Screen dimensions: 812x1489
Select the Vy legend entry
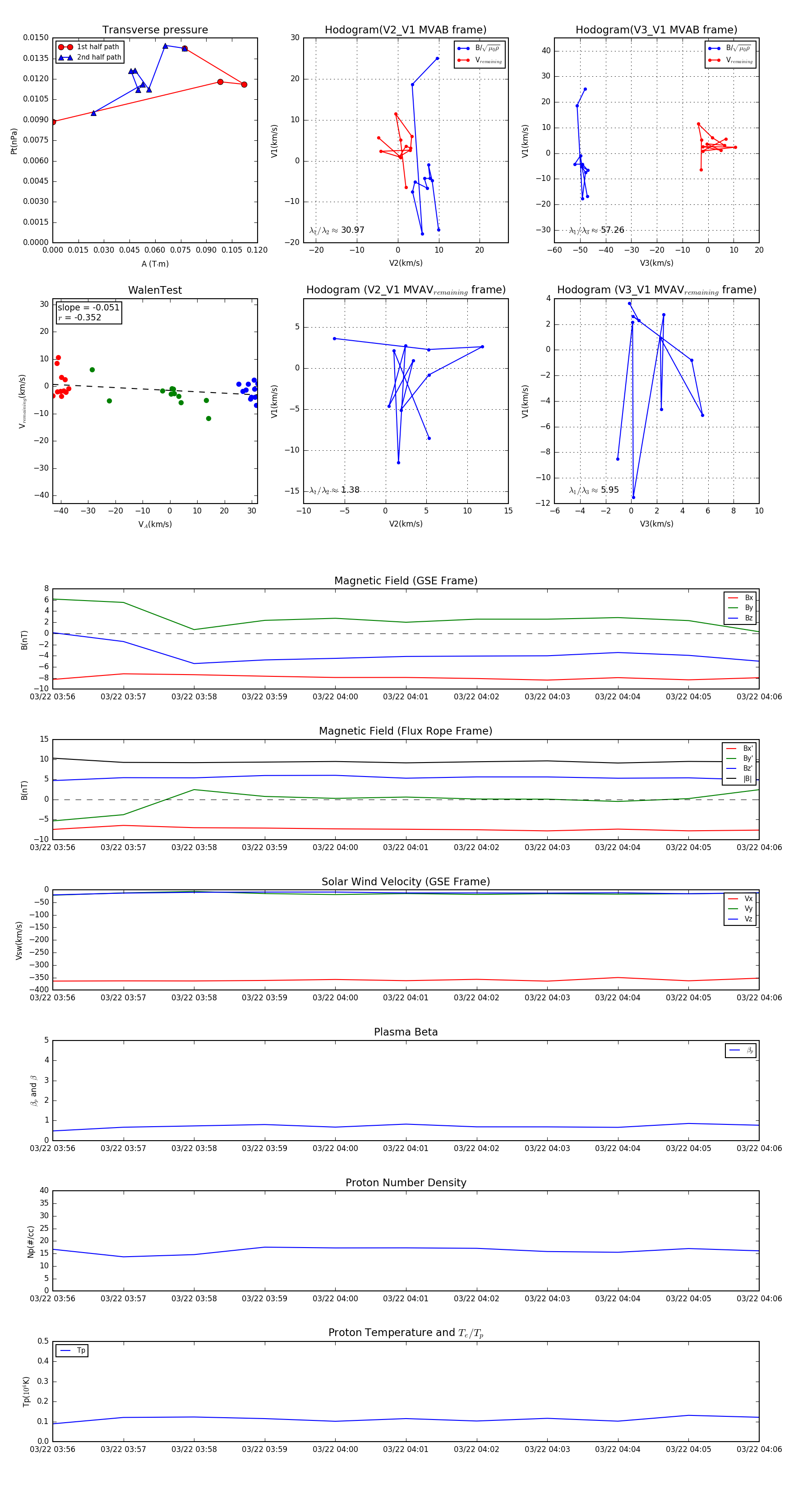pos(740,909)
